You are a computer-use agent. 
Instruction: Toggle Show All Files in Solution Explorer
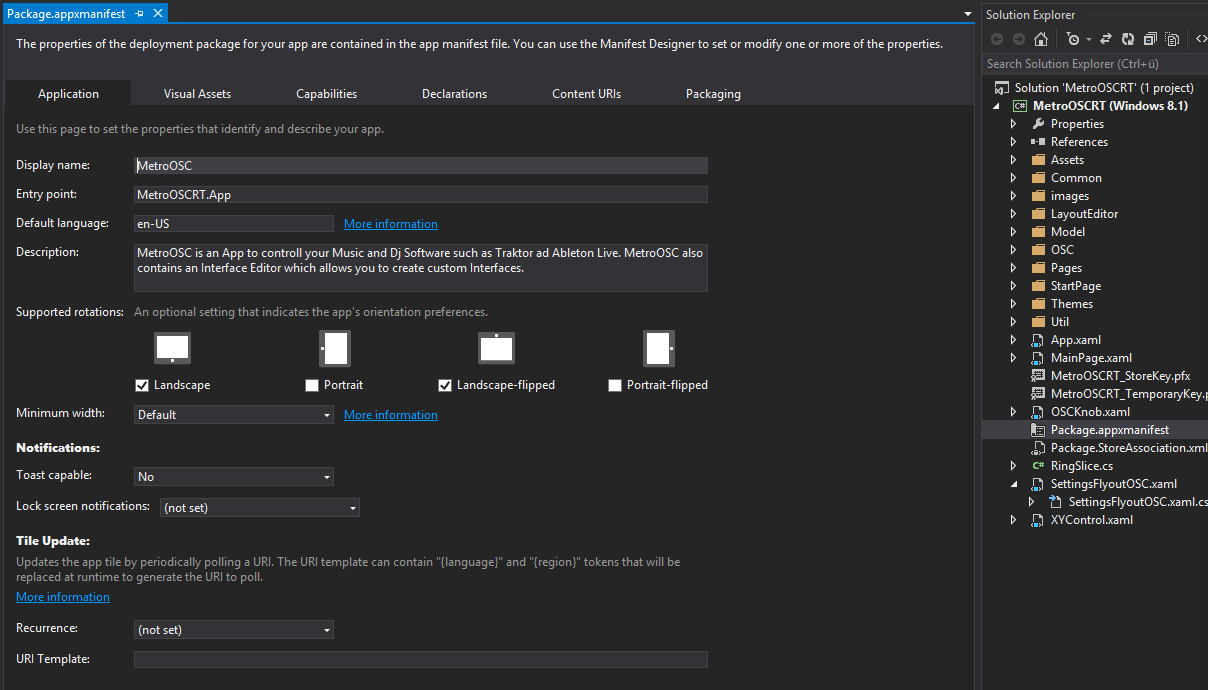1172,39
